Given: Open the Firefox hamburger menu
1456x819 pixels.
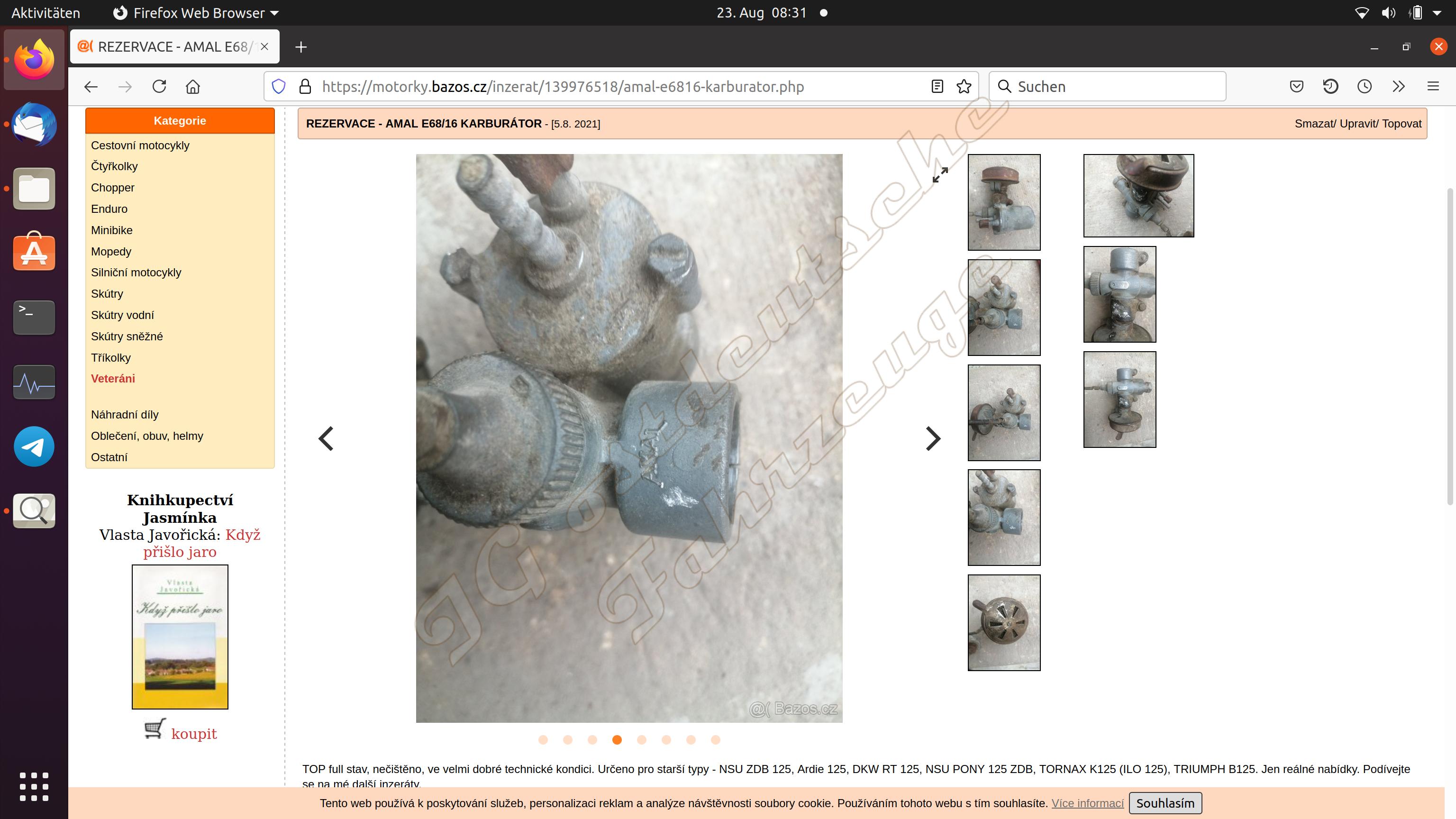Looking at the screenshot, I should (1433, 86).
